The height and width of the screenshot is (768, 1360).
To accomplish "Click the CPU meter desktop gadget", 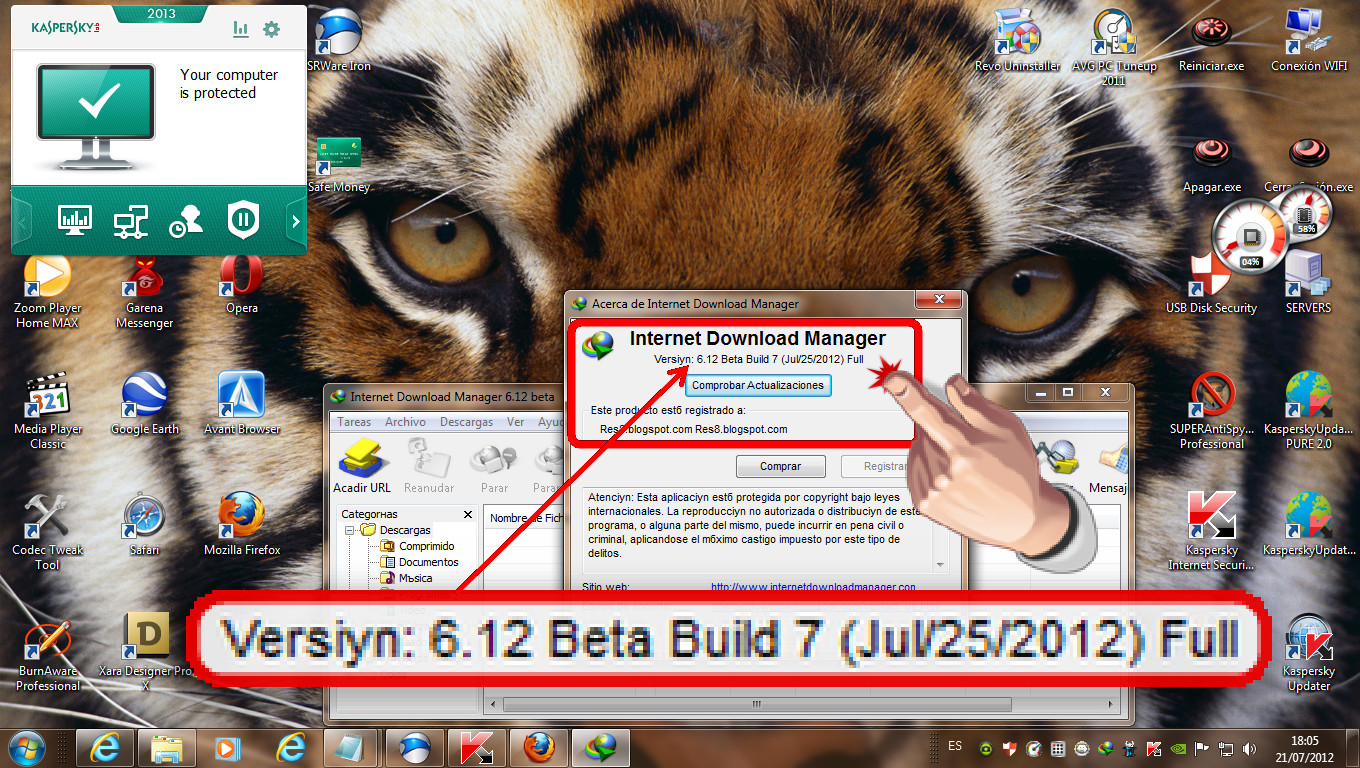I will [x=1250, y=238].
